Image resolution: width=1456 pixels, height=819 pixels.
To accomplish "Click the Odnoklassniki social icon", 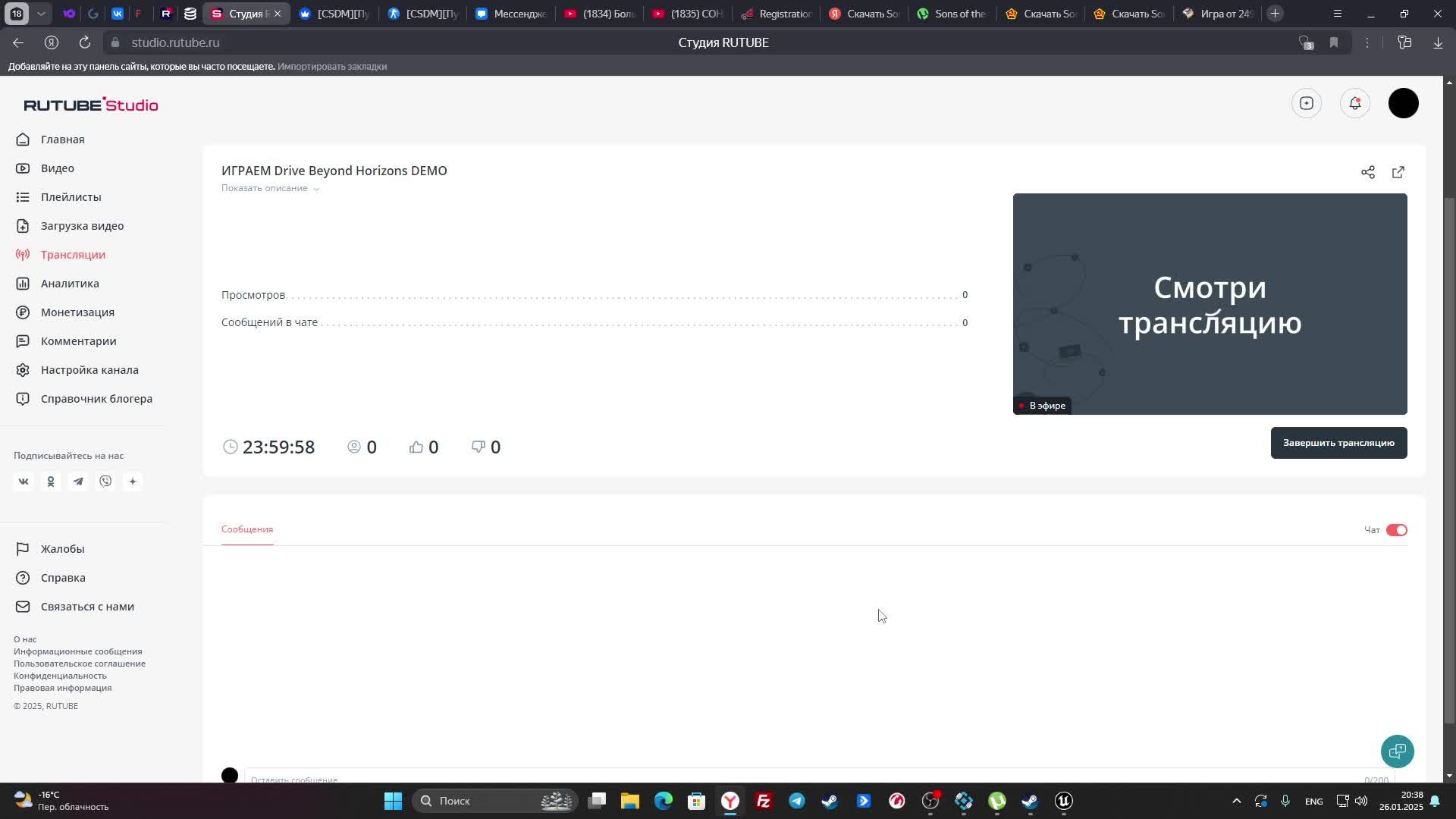I will pyautogui.click(x=51, y=482).
